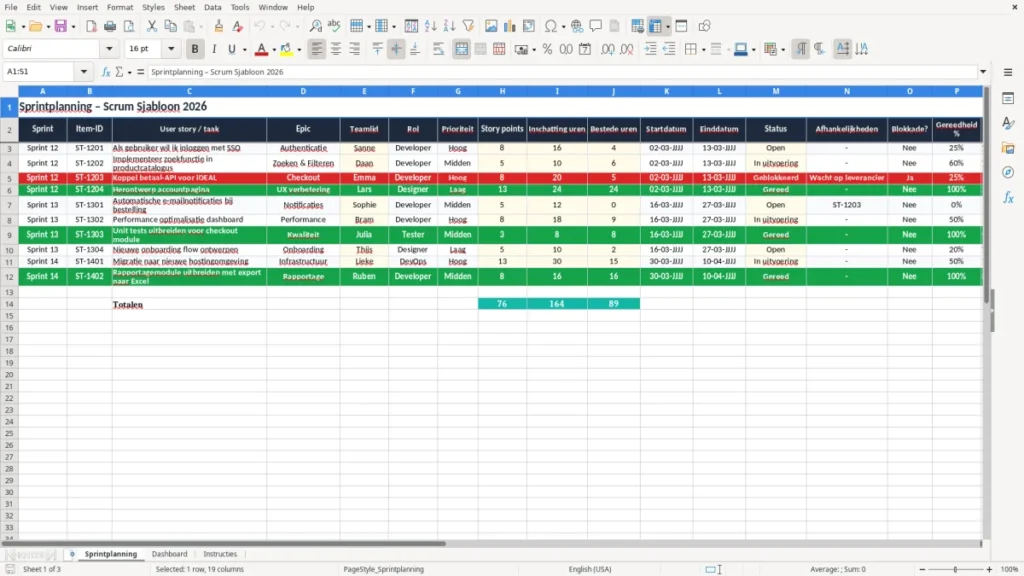Click the Open document folder icon
The width and height of the screenshot is (1024, 576).
(x=35, y=26)
